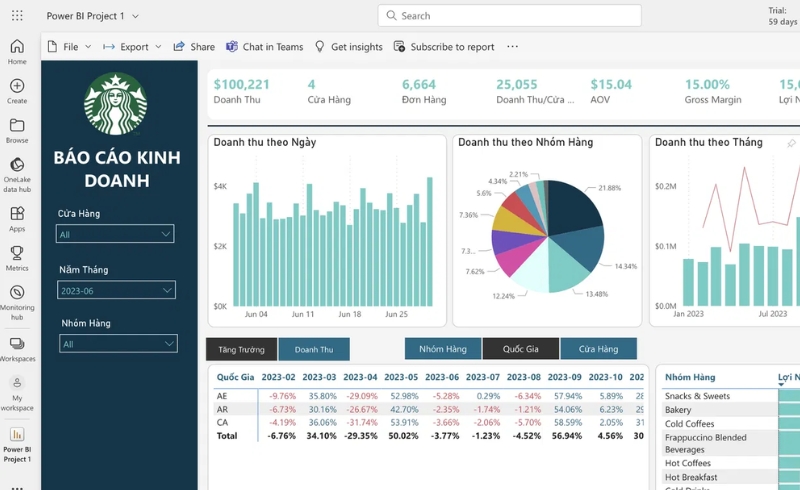Click the $15.04 AOV card
Image resolution: width=800 pixels, height=490 pixels.
[x=611, y=91]
